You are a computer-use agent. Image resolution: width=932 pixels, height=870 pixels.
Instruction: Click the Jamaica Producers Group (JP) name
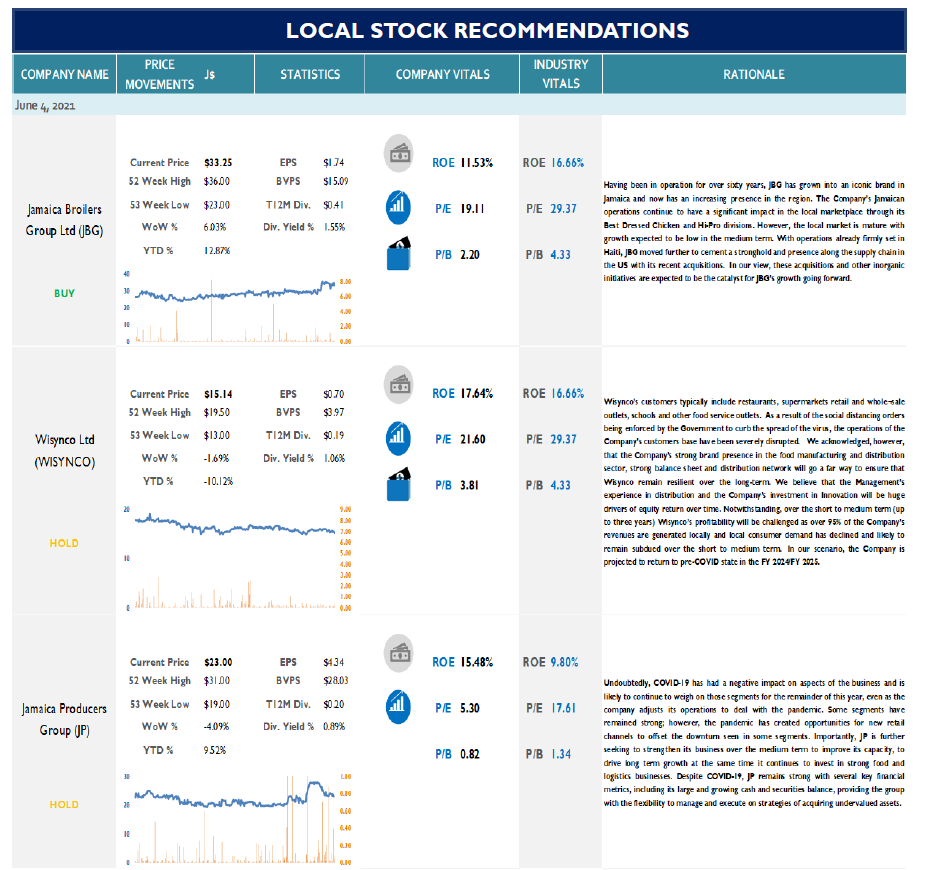[64, 719]
